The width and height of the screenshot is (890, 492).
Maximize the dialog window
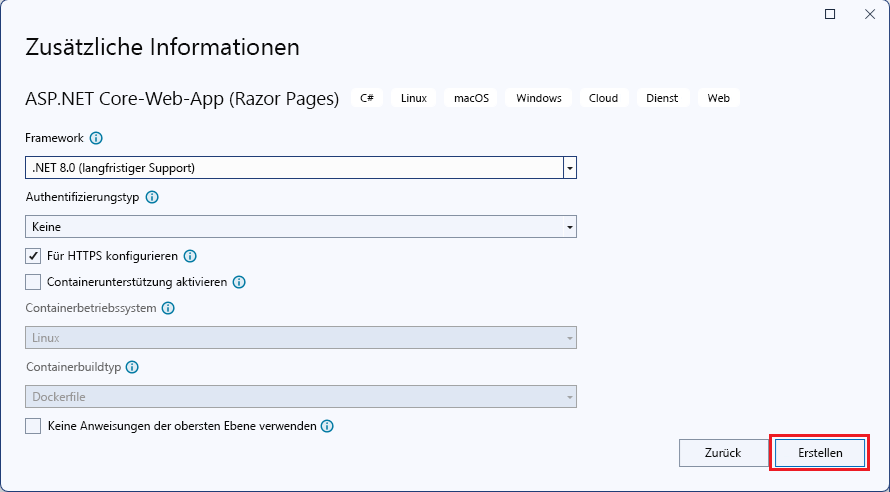point(830,14)
